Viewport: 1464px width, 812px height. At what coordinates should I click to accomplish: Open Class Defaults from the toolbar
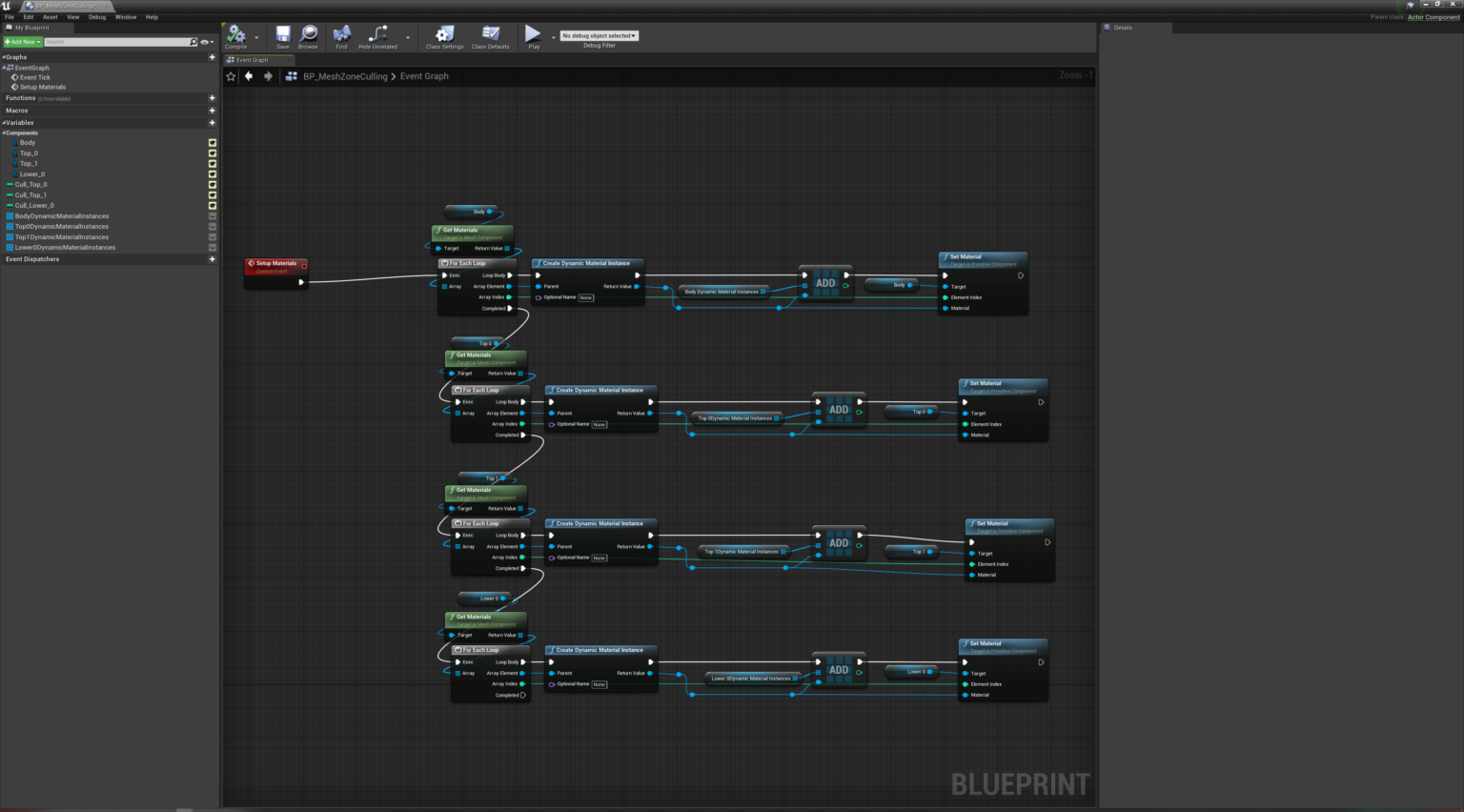(x=490, y=35)
